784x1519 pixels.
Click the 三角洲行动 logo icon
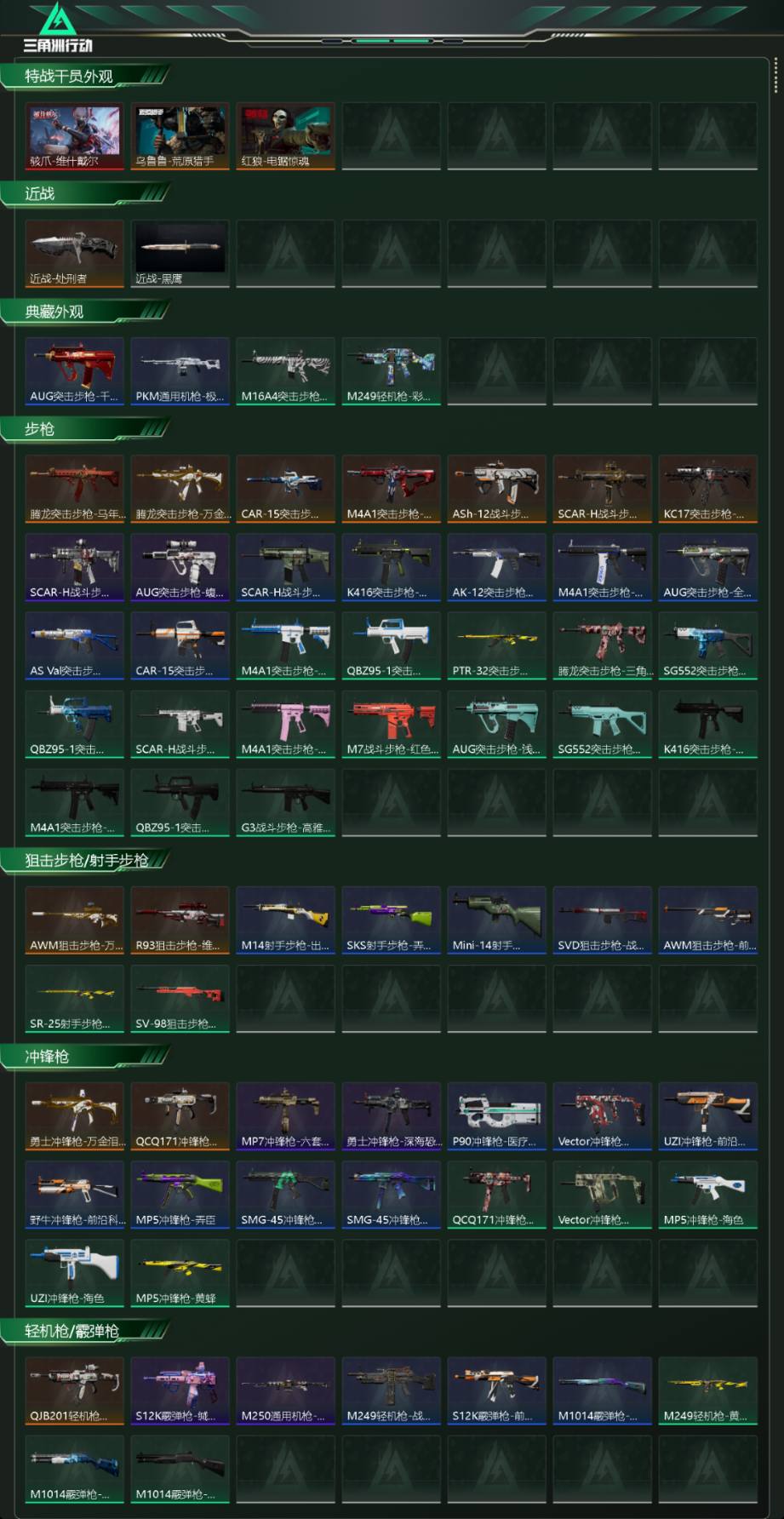(57, 20)
